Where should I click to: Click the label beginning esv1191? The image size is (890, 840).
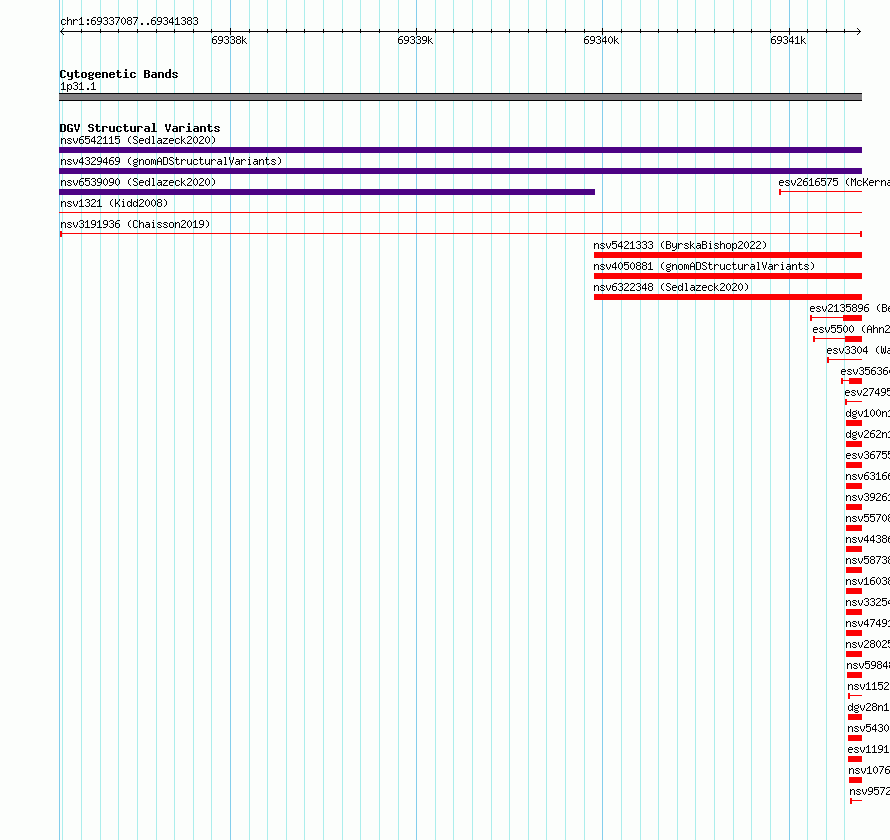click(x=868, y=749)
